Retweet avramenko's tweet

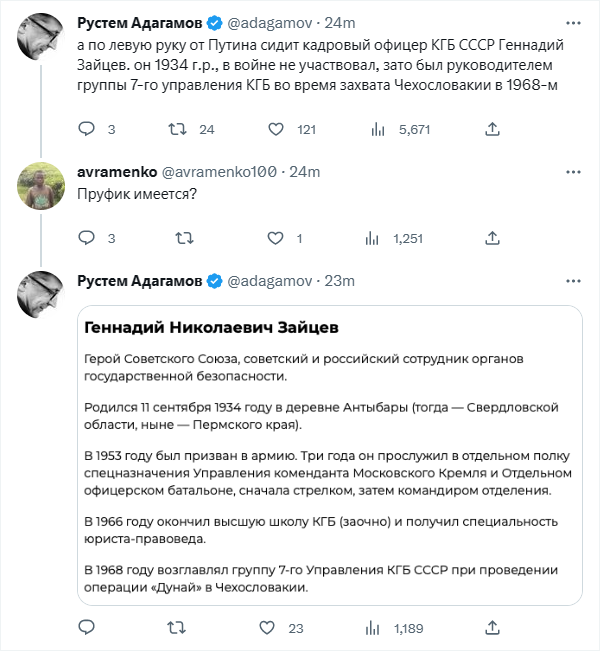coord(184,238)
